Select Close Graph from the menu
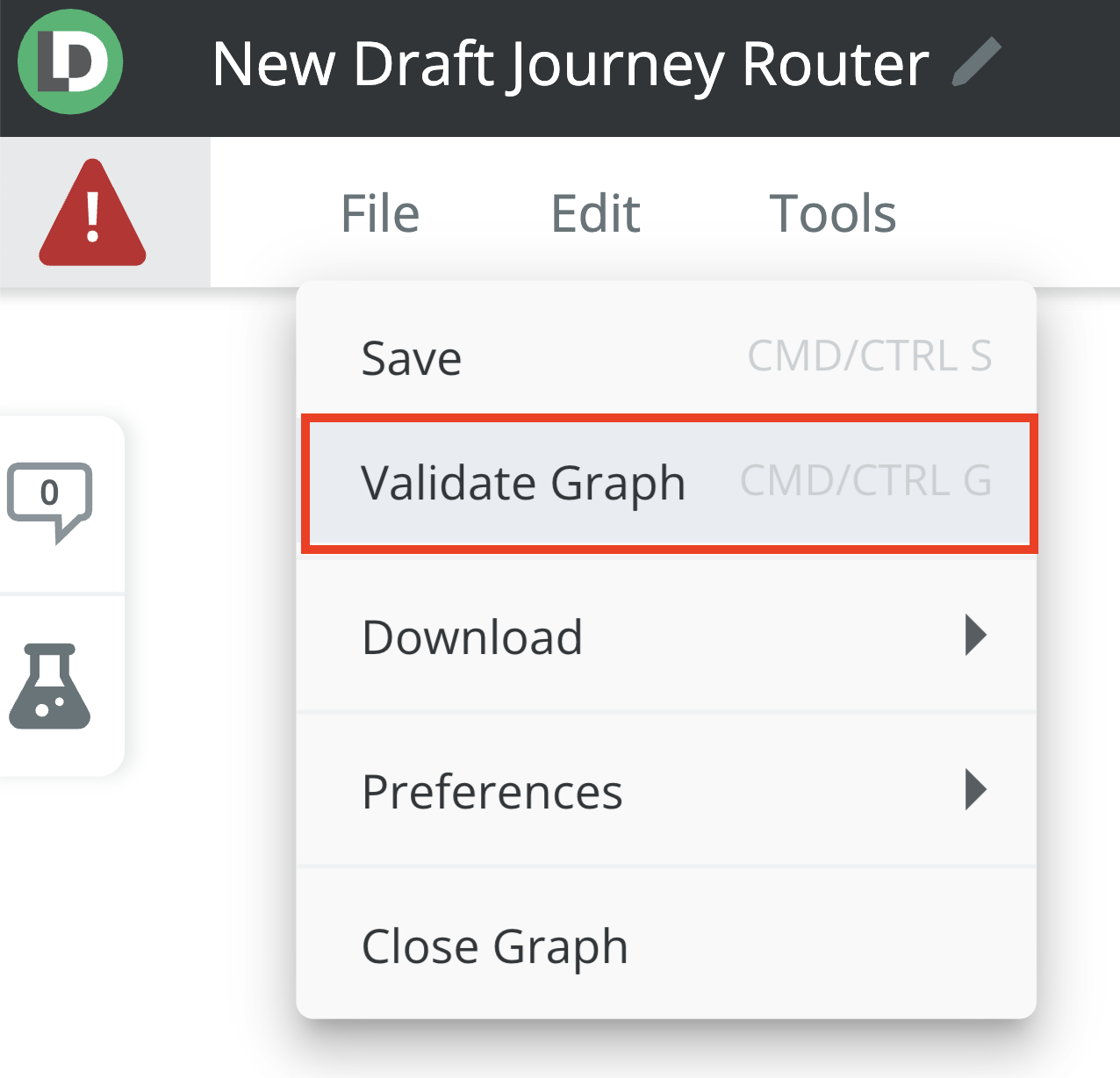This screenshot has width=1120, height=1078. 495,946
